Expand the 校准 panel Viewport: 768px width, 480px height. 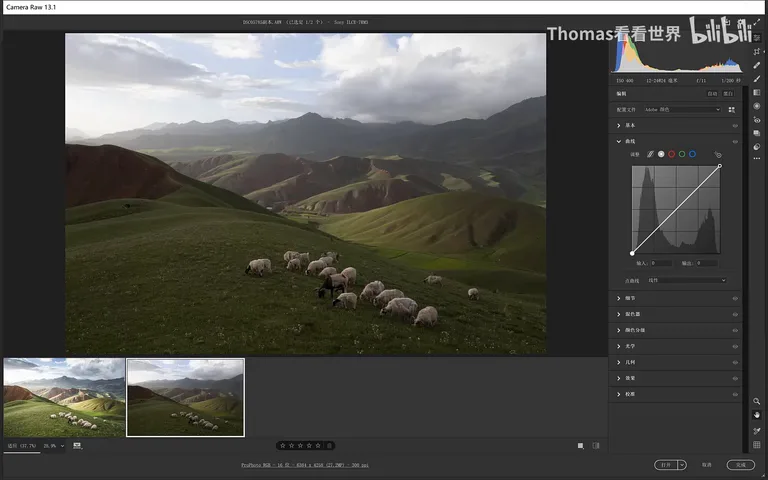click(x=619, y=394)
